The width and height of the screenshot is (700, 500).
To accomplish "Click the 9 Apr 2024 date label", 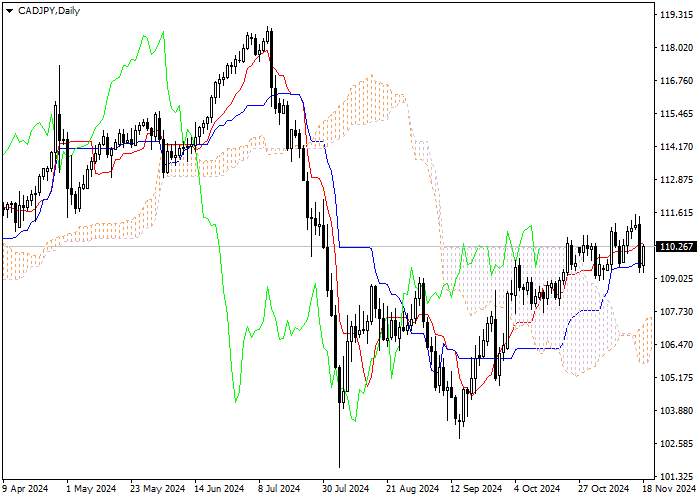I will (27, 488).
